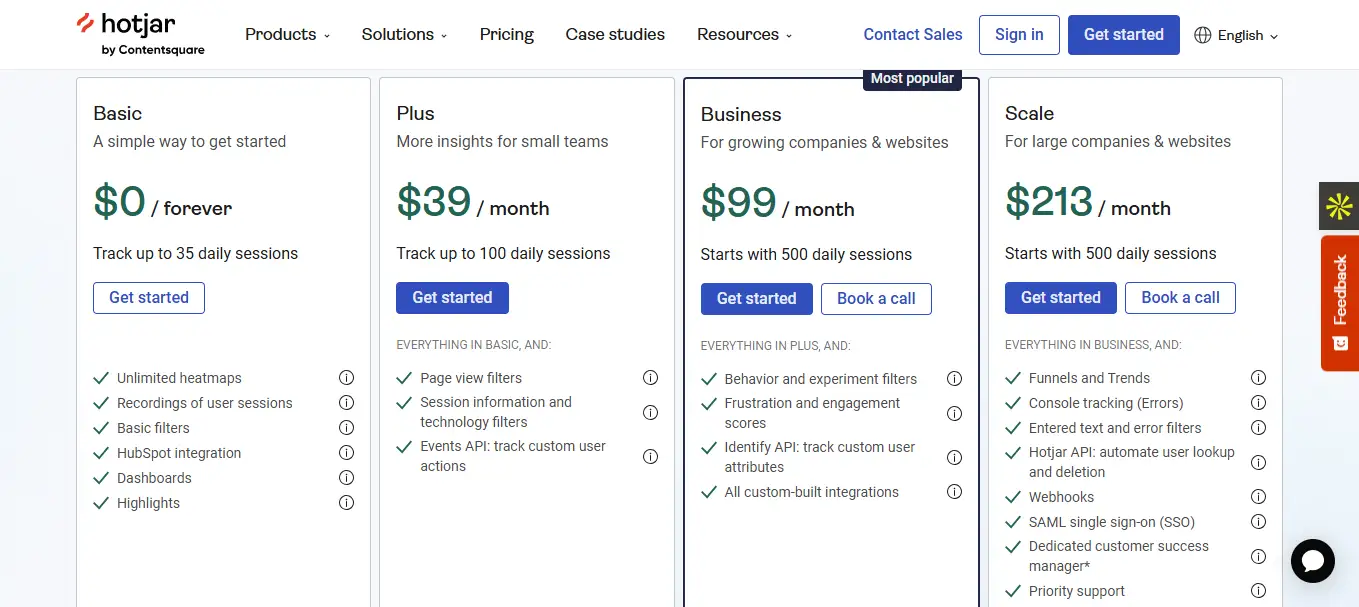Open the Solutions dropdown menu
Screen dimensions: 1359x607
(x=404, y=34)
